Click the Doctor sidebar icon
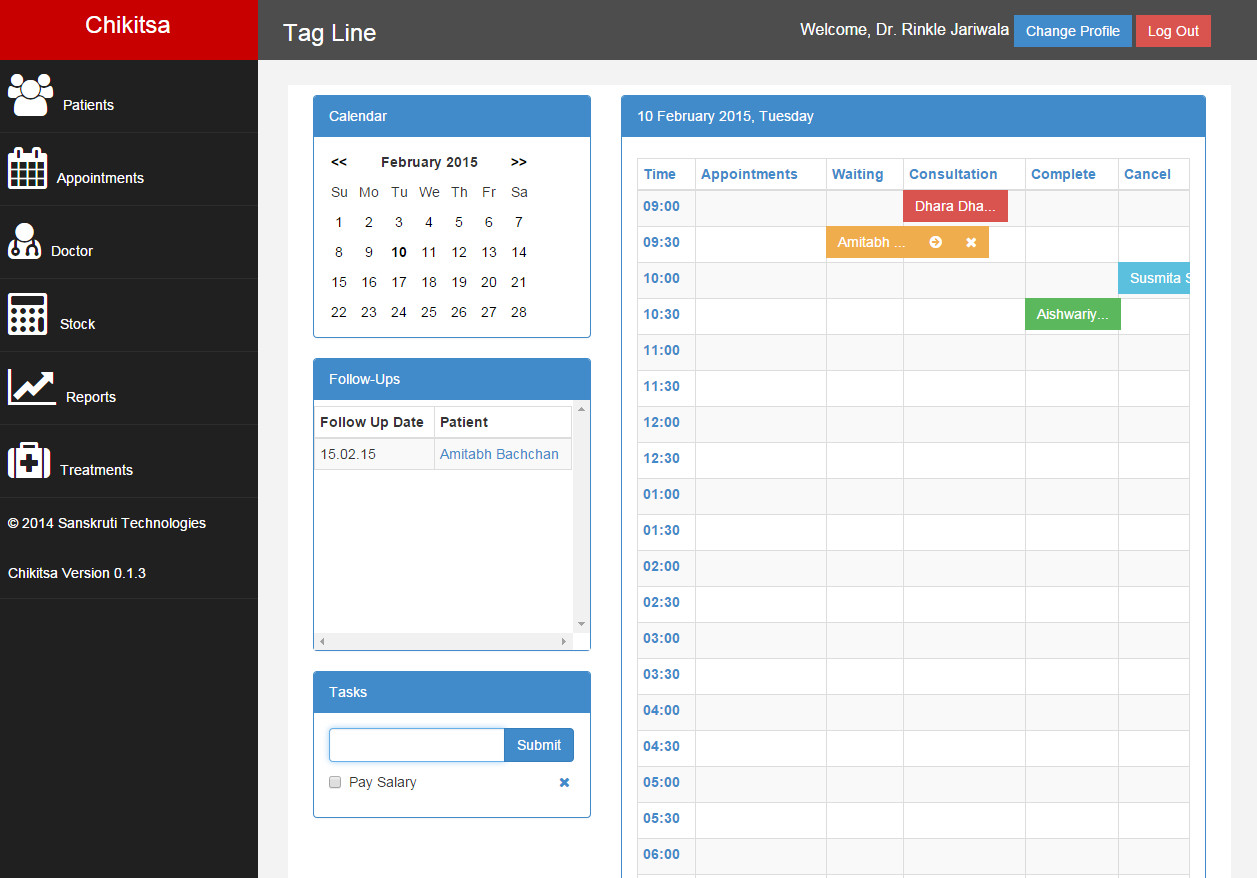This screenshot has width=1257, height=878. [24, 241]
